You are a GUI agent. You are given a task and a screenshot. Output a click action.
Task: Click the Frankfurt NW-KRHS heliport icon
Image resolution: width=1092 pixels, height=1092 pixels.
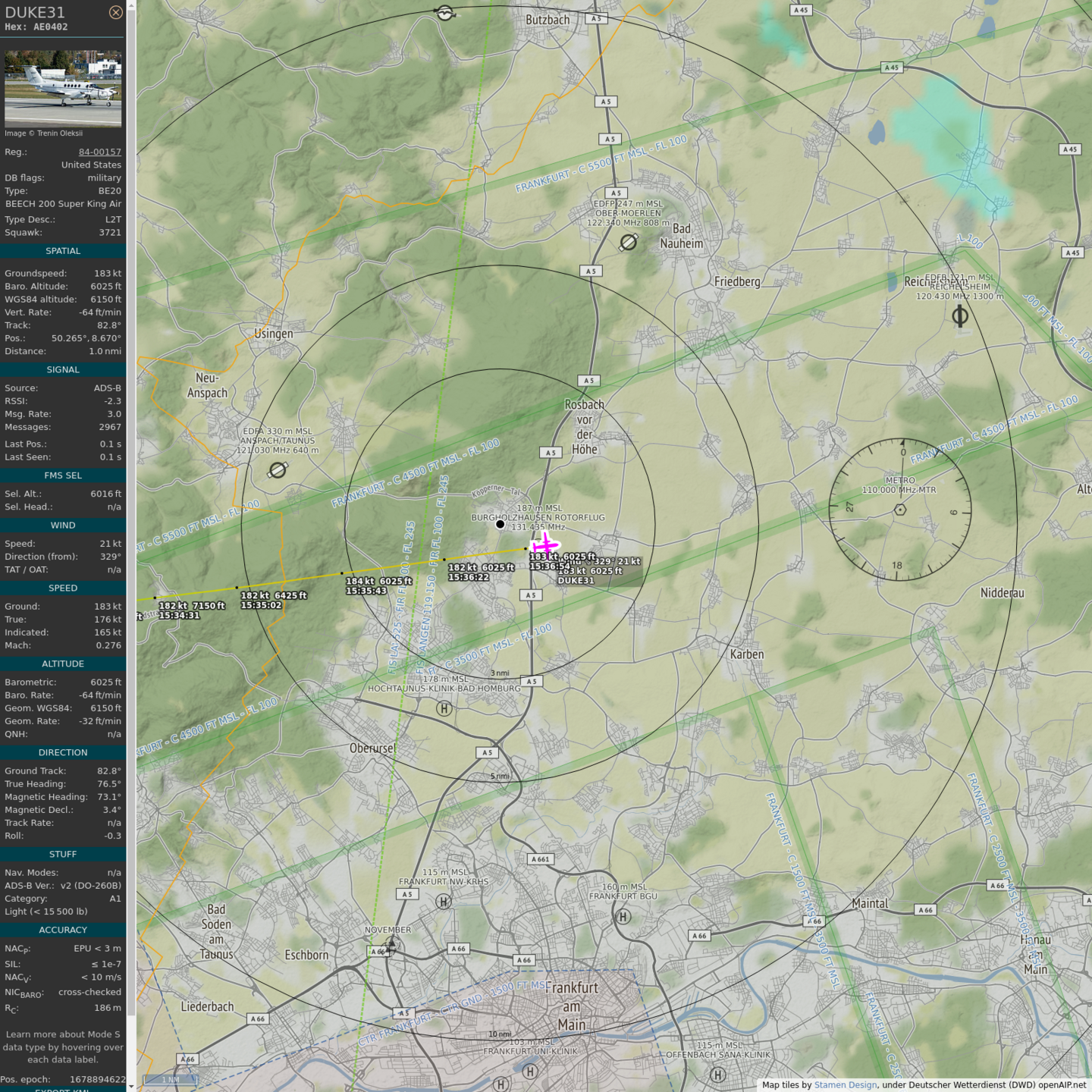[444, 902]
